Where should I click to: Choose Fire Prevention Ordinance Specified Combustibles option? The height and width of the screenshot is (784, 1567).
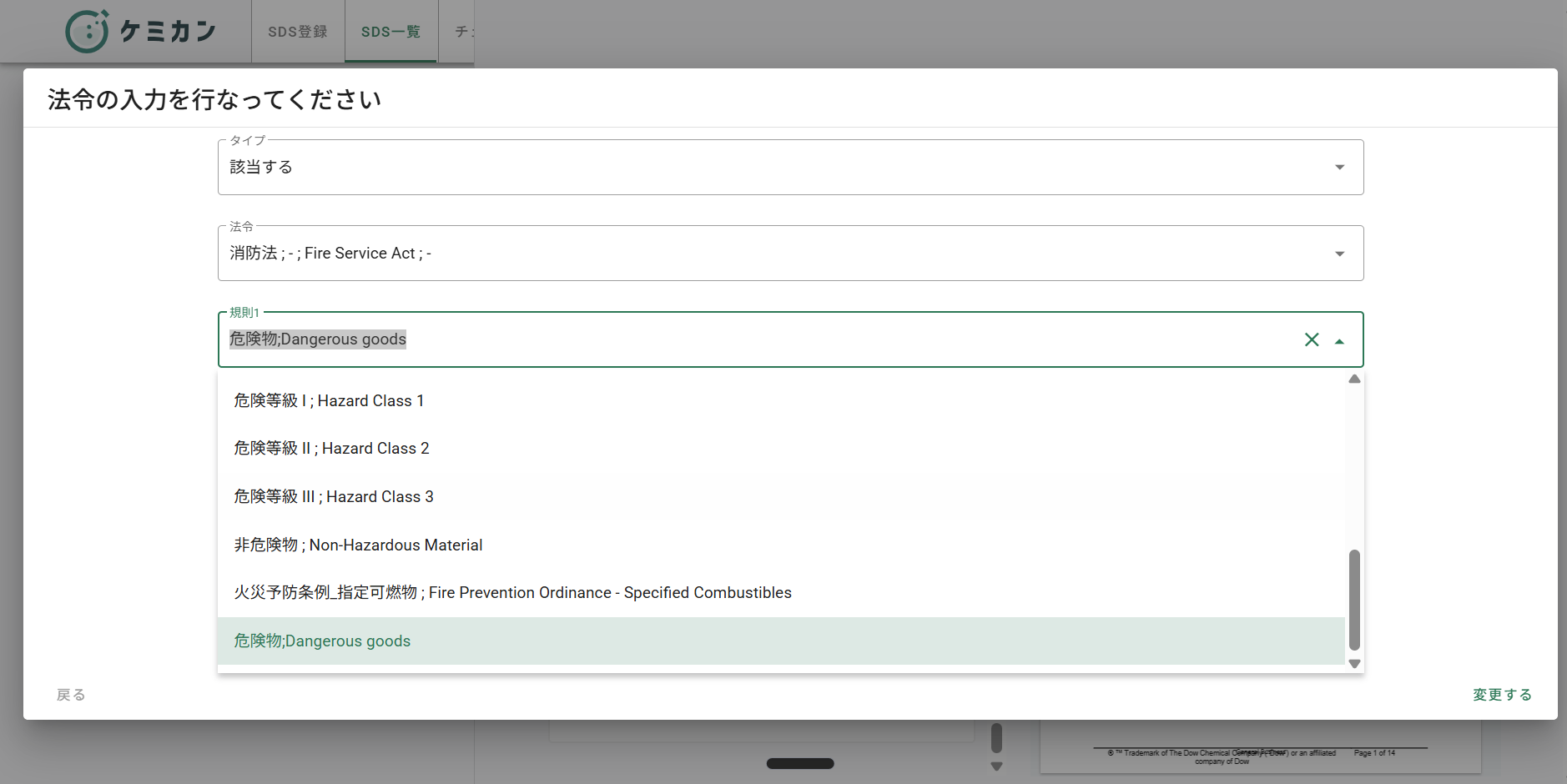point(781,593)
